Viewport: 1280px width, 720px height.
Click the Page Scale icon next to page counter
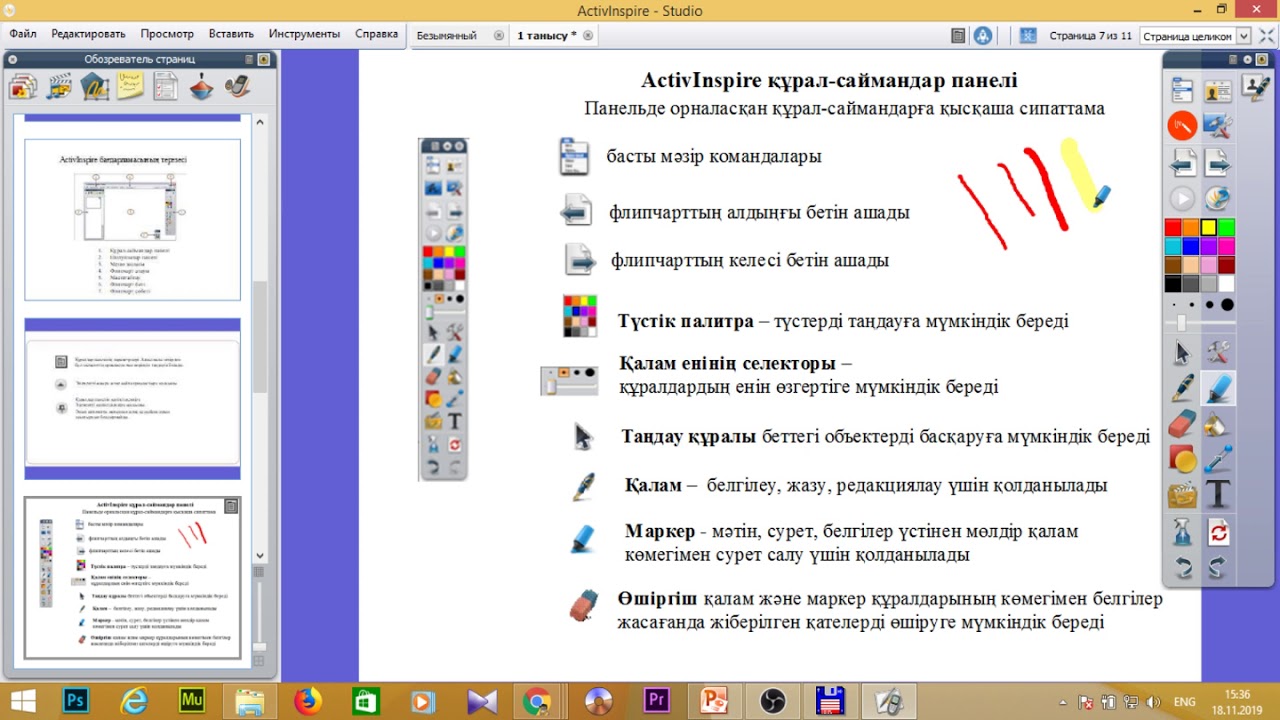point(1028,35)
